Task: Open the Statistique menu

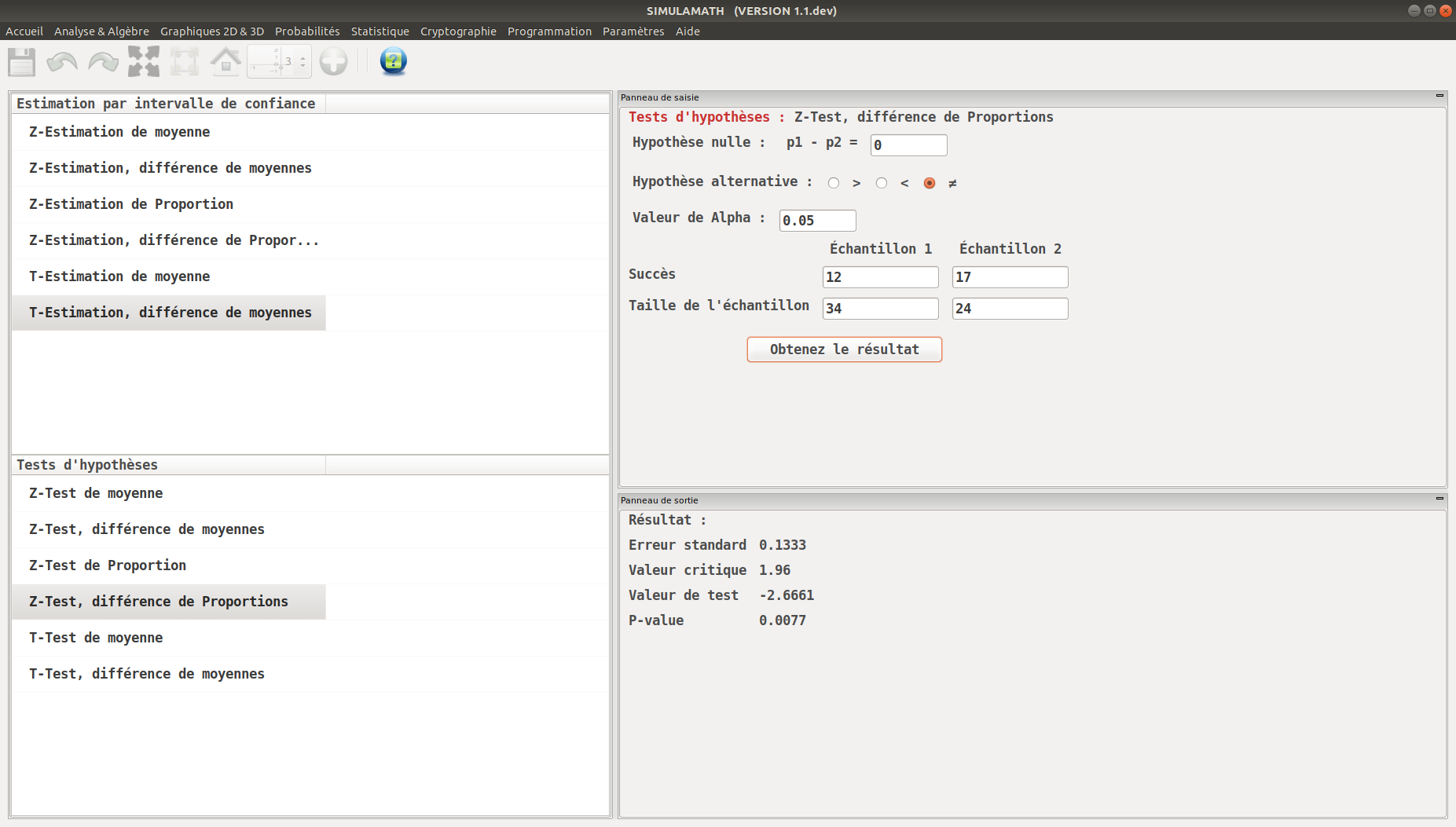Action: (x=380, y=31)
